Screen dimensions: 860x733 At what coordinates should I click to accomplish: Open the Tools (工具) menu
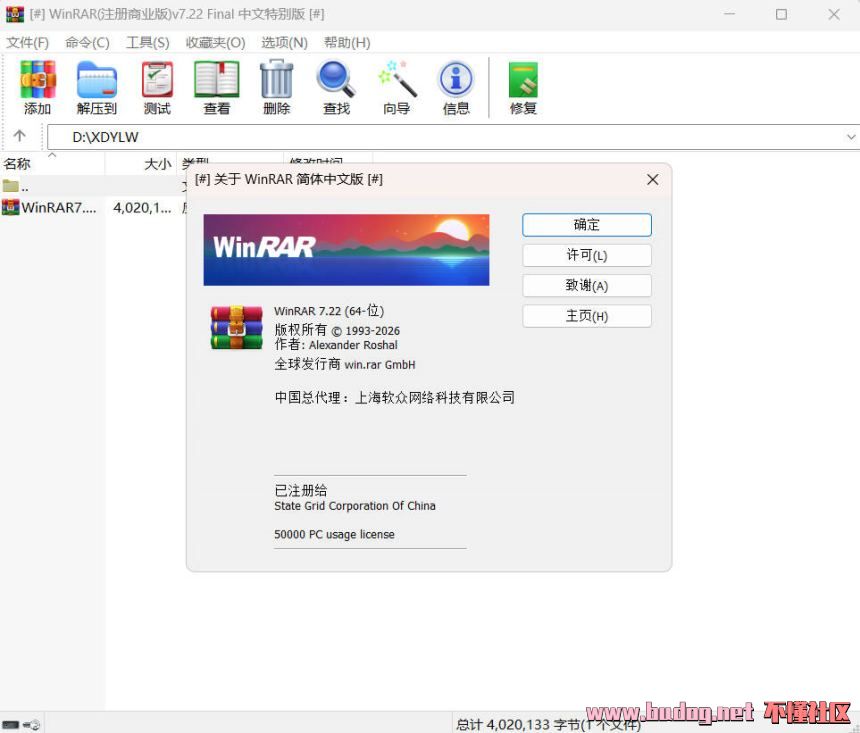pyautogui.click(x=148, y=43)
